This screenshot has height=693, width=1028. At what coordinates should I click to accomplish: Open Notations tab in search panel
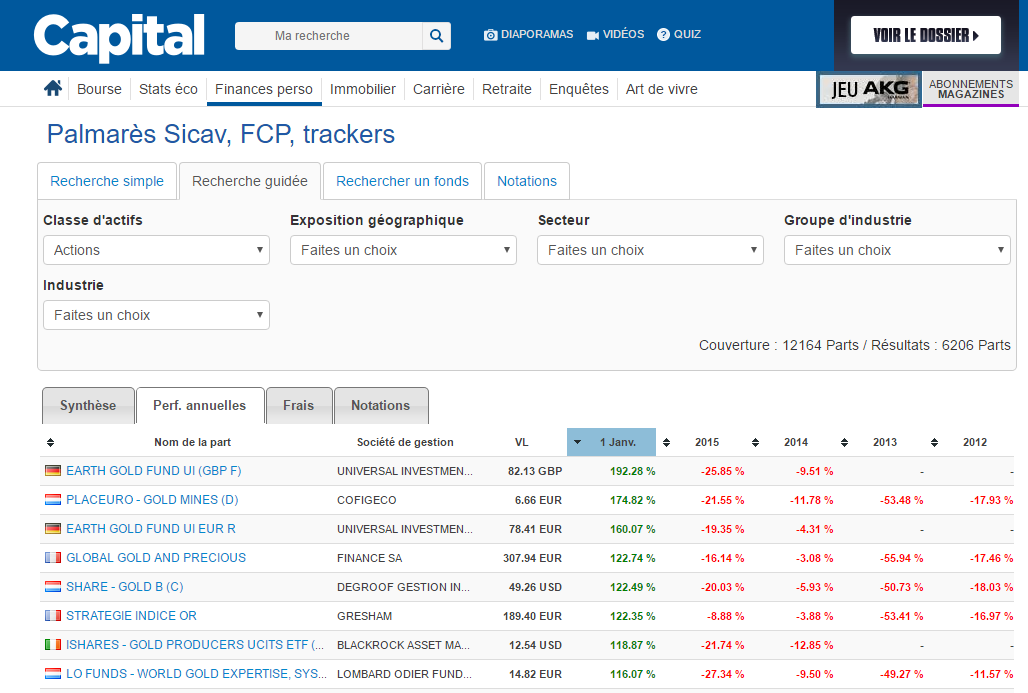tap(526, 181)
